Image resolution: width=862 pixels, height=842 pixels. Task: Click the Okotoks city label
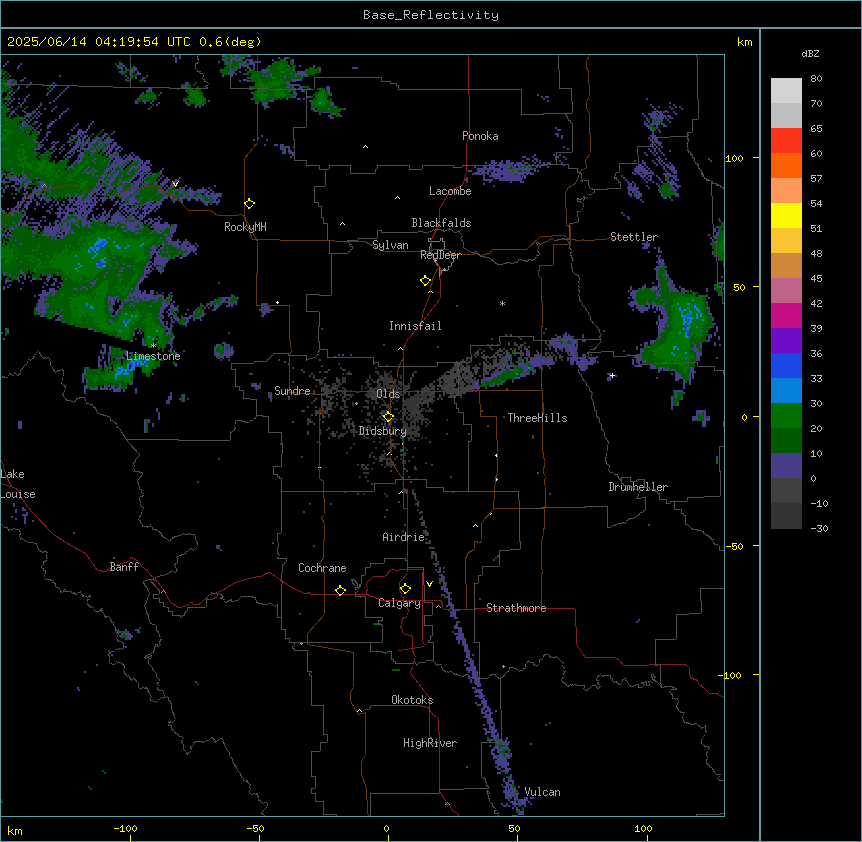[412, 700]
